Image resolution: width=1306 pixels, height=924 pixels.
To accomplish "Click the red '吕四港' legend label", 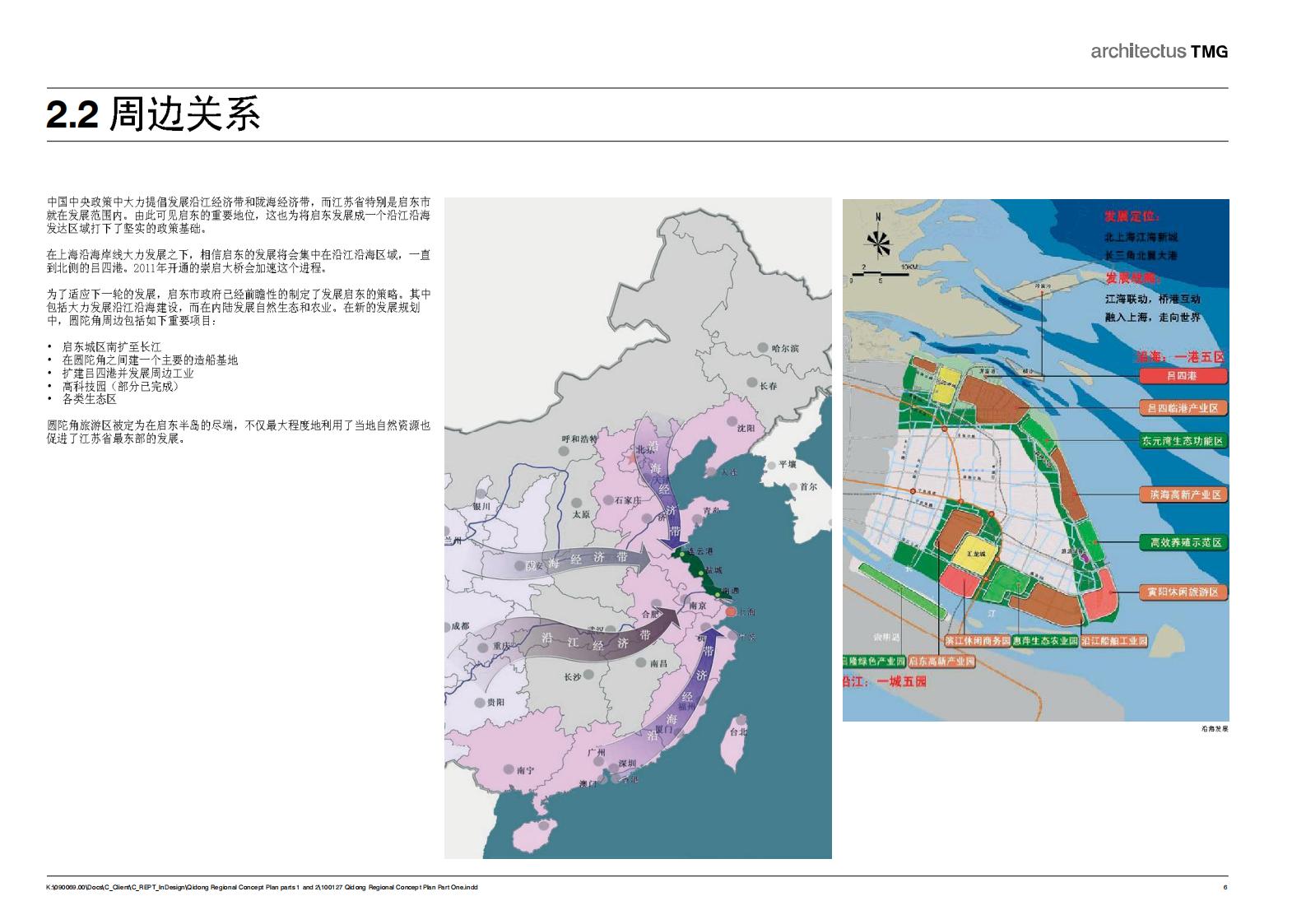I will (1183, 376).
